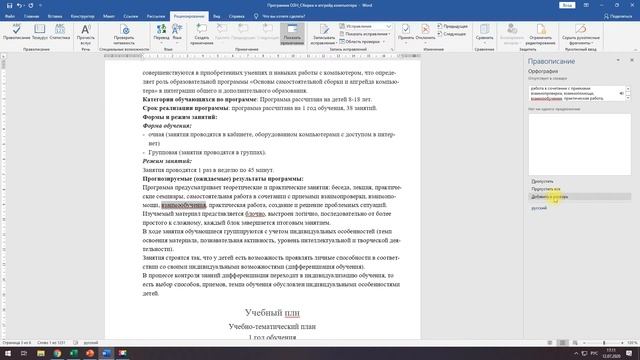
Task: Click the web layout view icon
Action: tap(575, 343)
